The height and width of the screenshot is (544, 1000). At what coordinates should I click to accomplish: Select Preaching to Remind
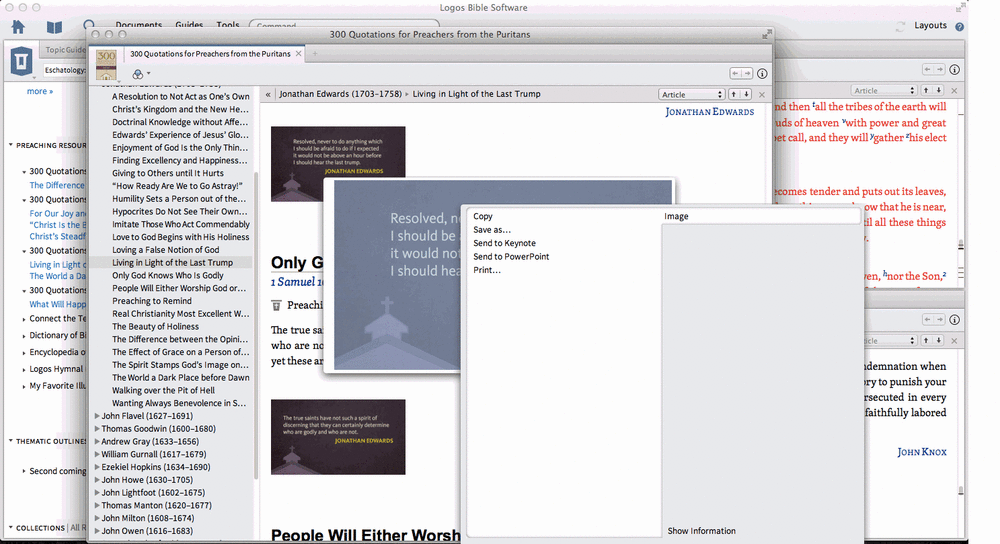(x=152, y=301)
